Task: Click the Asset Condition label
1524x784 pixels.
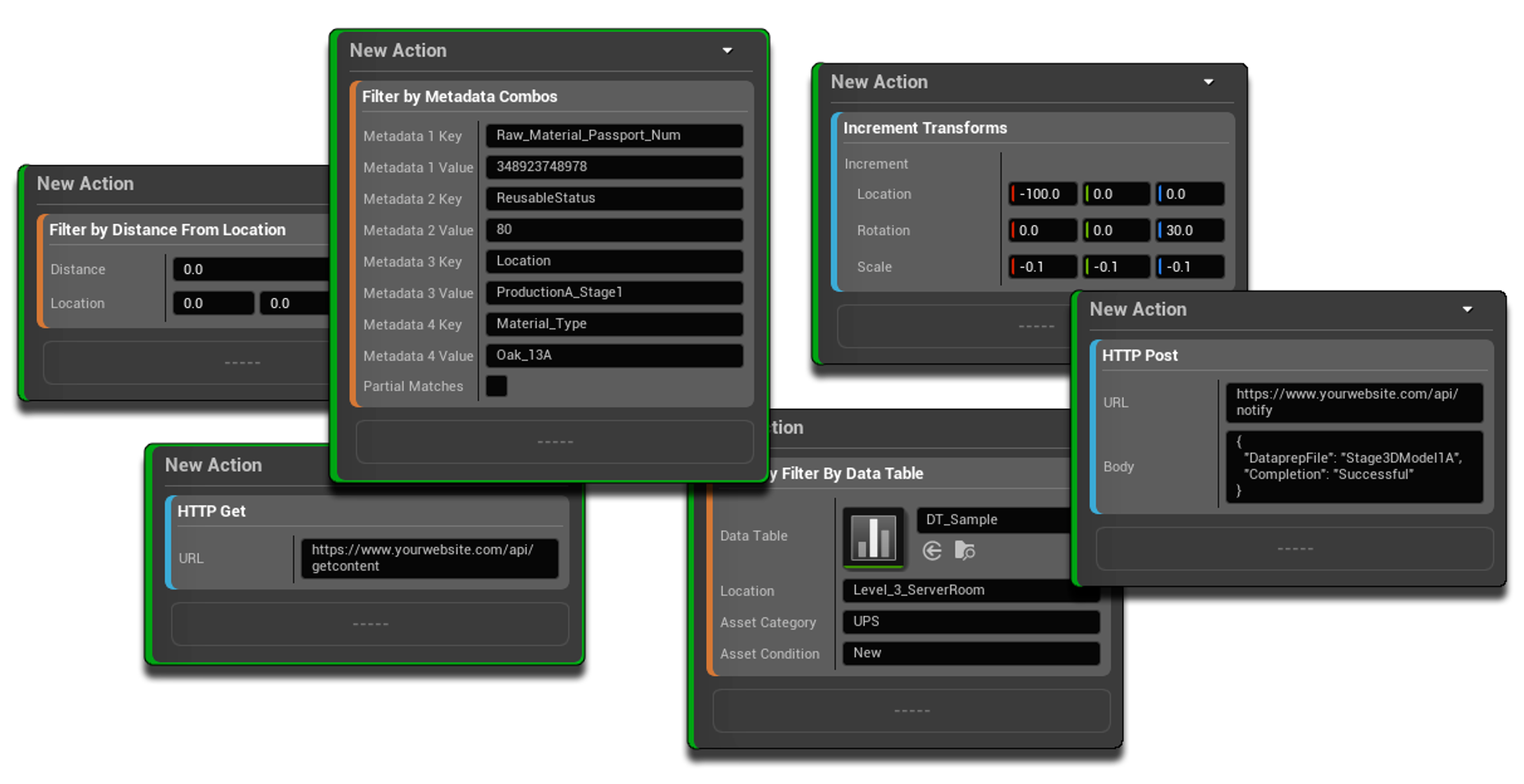Action: pos(770,653)
